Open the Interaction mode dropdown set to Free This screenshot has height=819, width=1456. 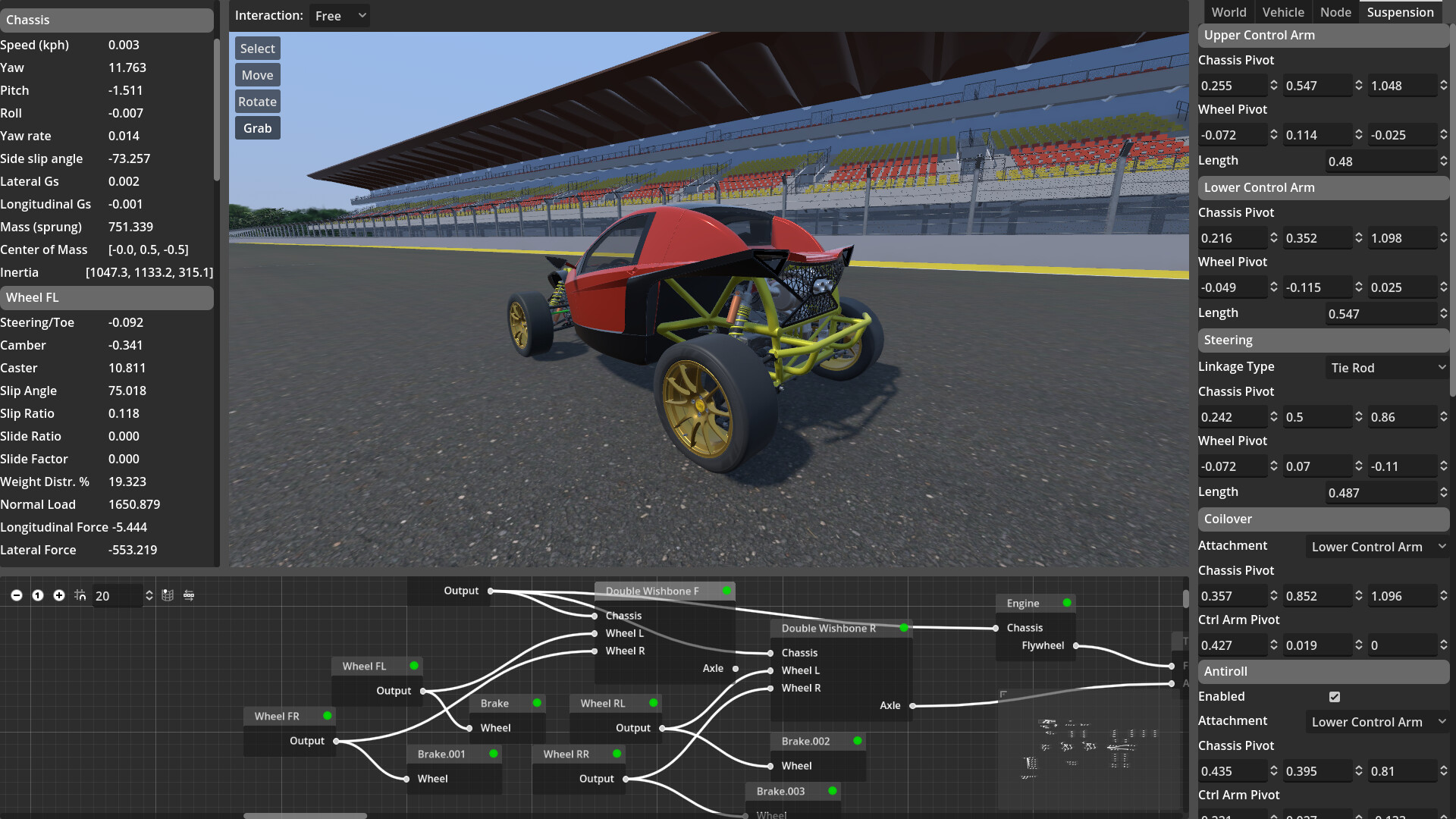coord(339,15)
